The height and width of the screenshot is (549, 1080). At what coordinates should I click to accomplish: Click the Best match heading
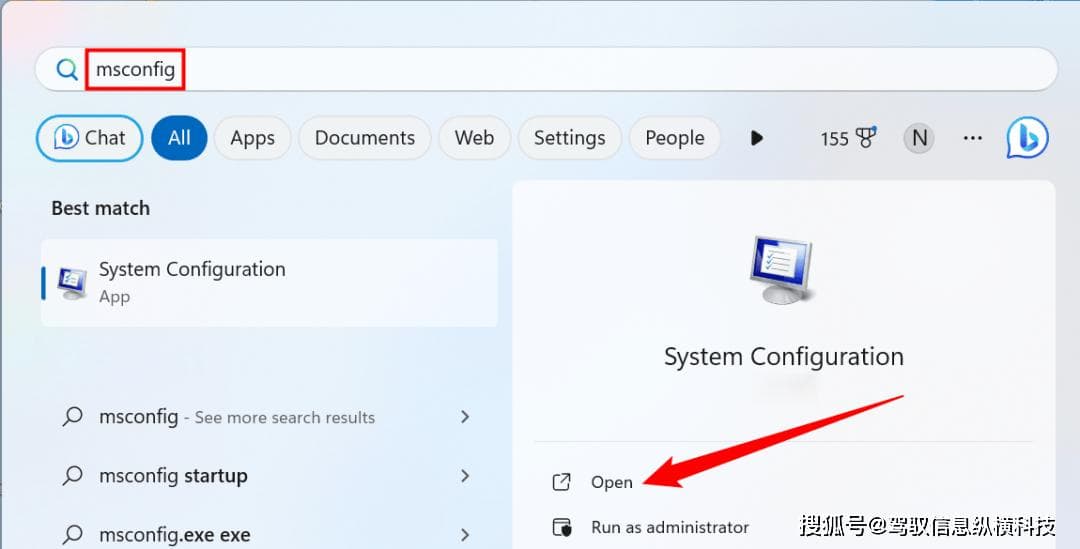click(x=101, y=208)
